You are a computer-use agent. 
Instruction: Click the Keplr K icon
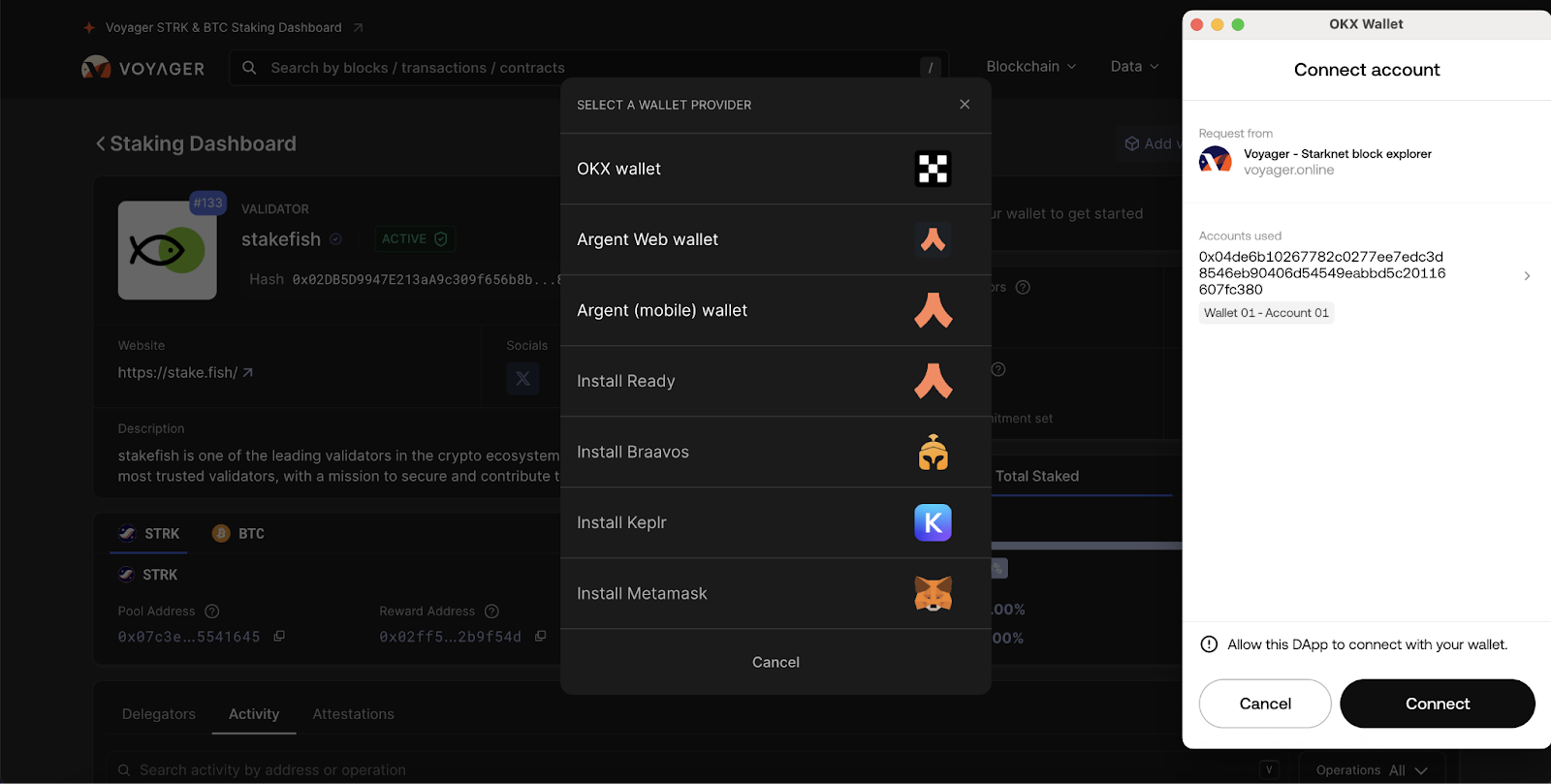pos(933,522)
